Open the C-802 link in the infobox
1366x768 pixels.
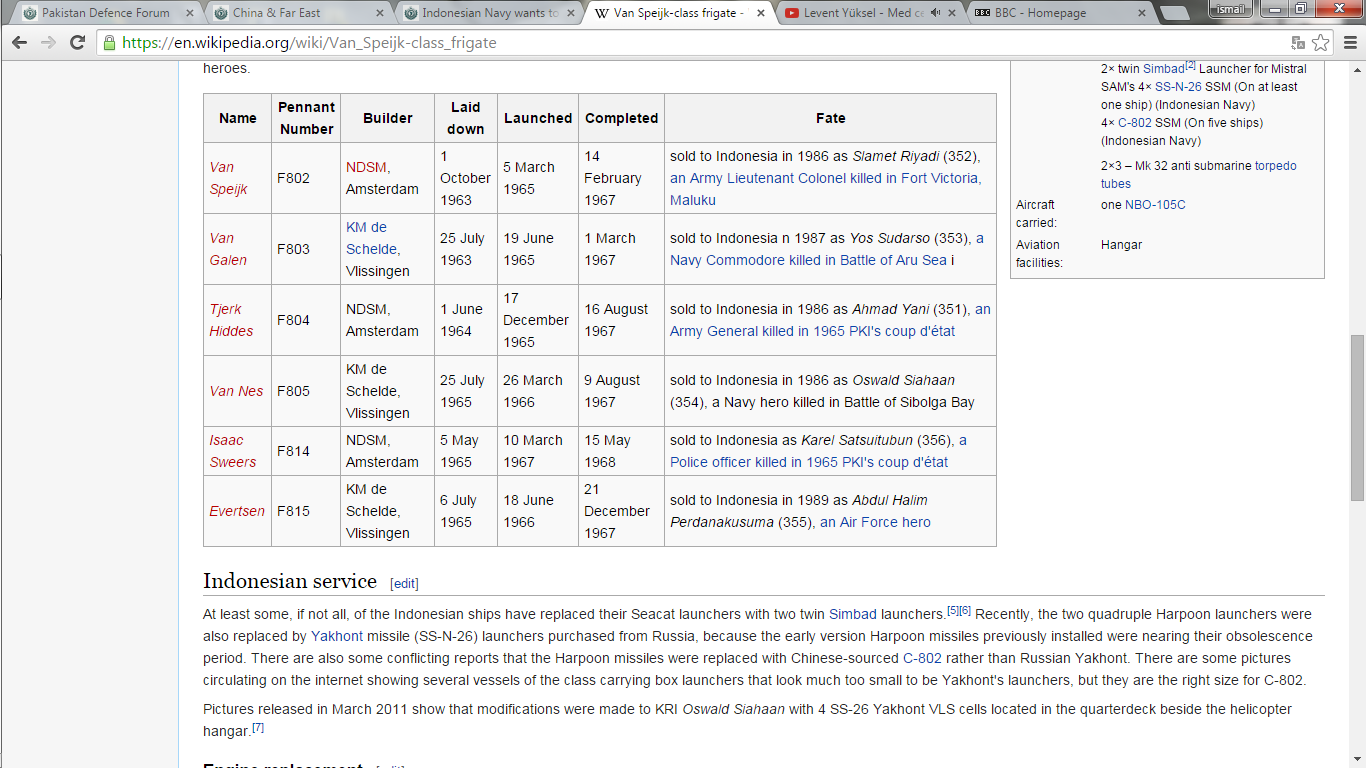pos(1135,123)
